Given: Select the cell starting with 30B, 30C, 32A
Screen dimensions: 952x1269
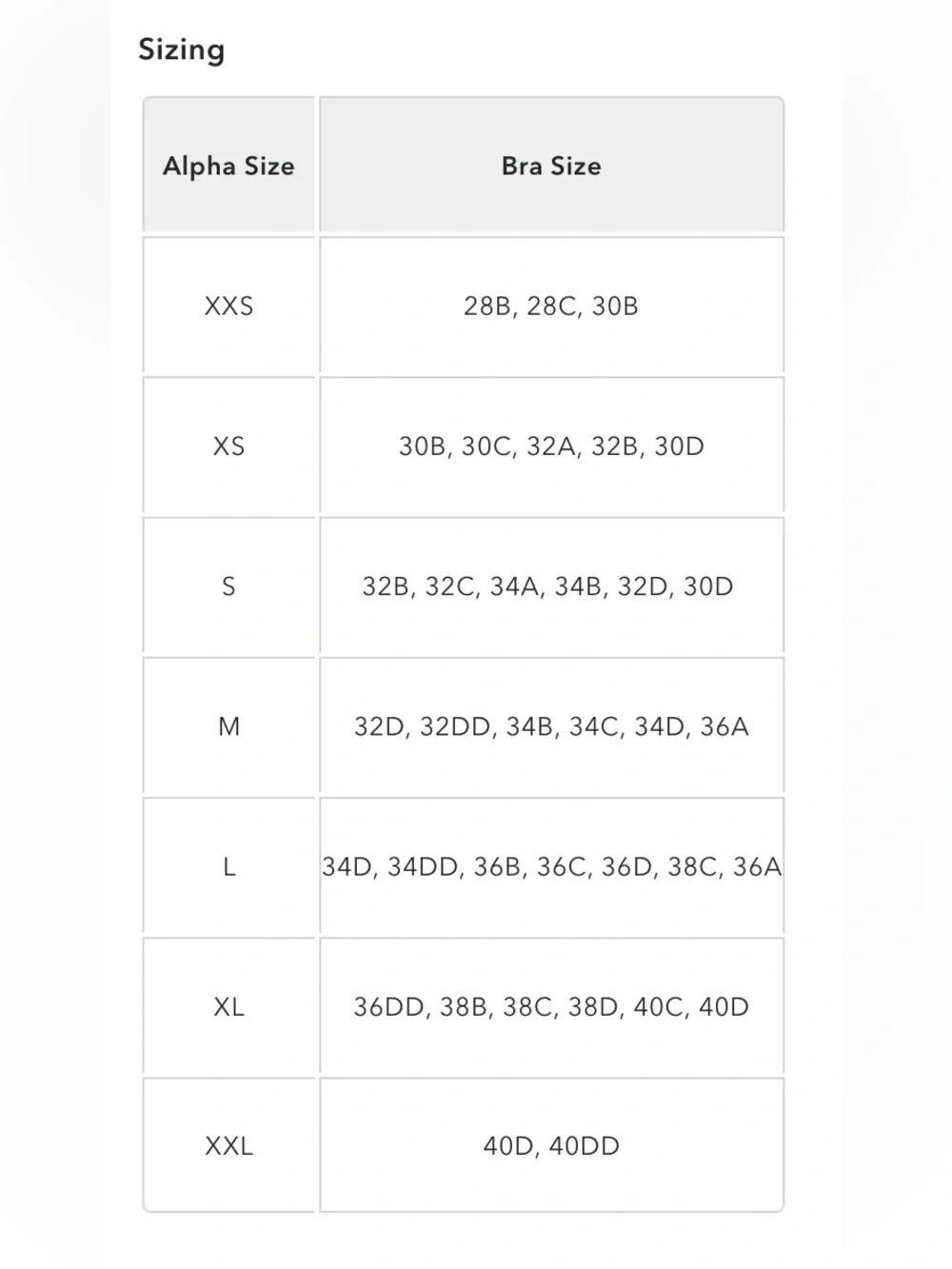Looking at the screenshot, I should [x=551, y=446].
